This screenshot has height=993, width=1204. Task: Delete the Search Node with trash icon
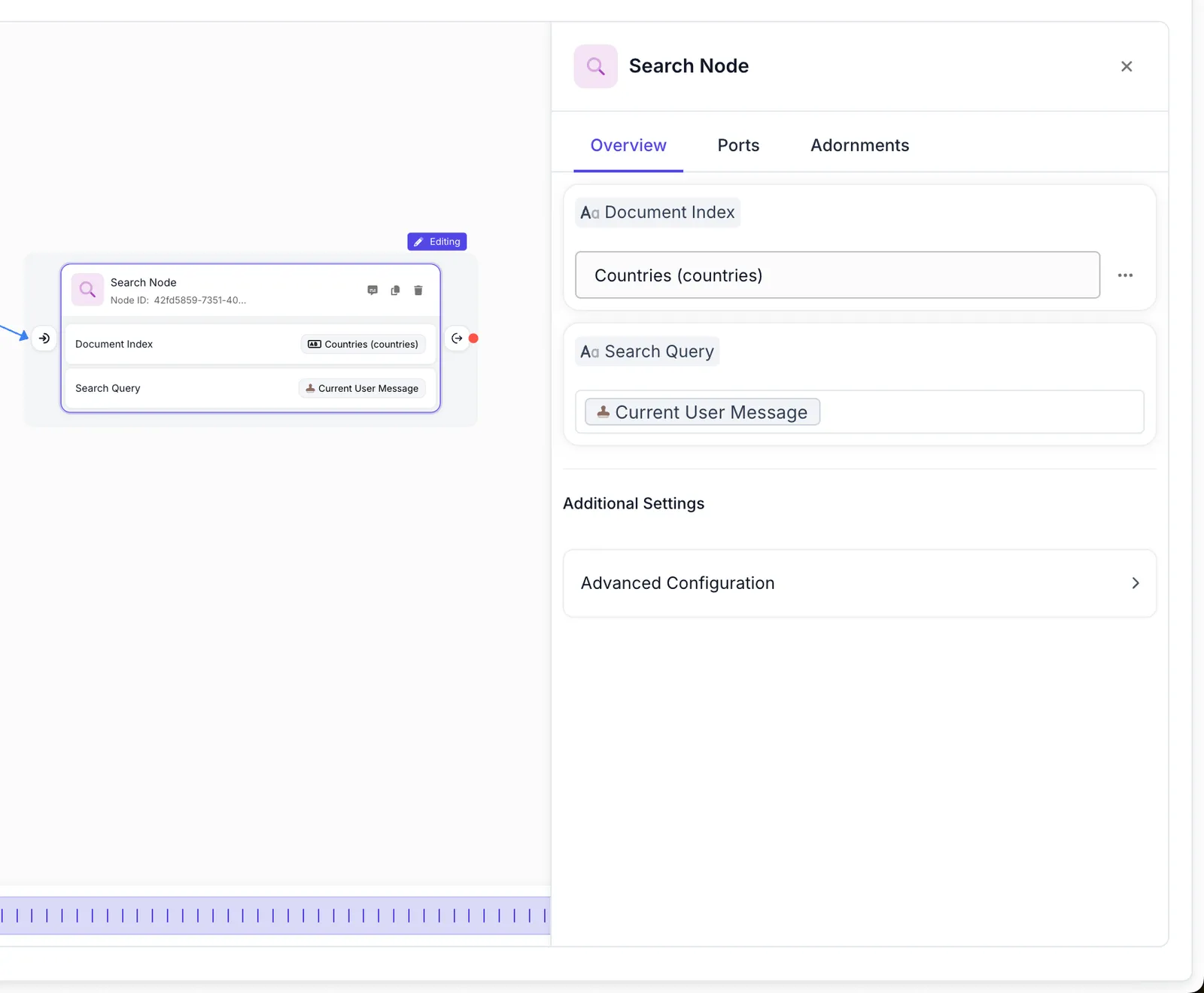click(418, 290)
